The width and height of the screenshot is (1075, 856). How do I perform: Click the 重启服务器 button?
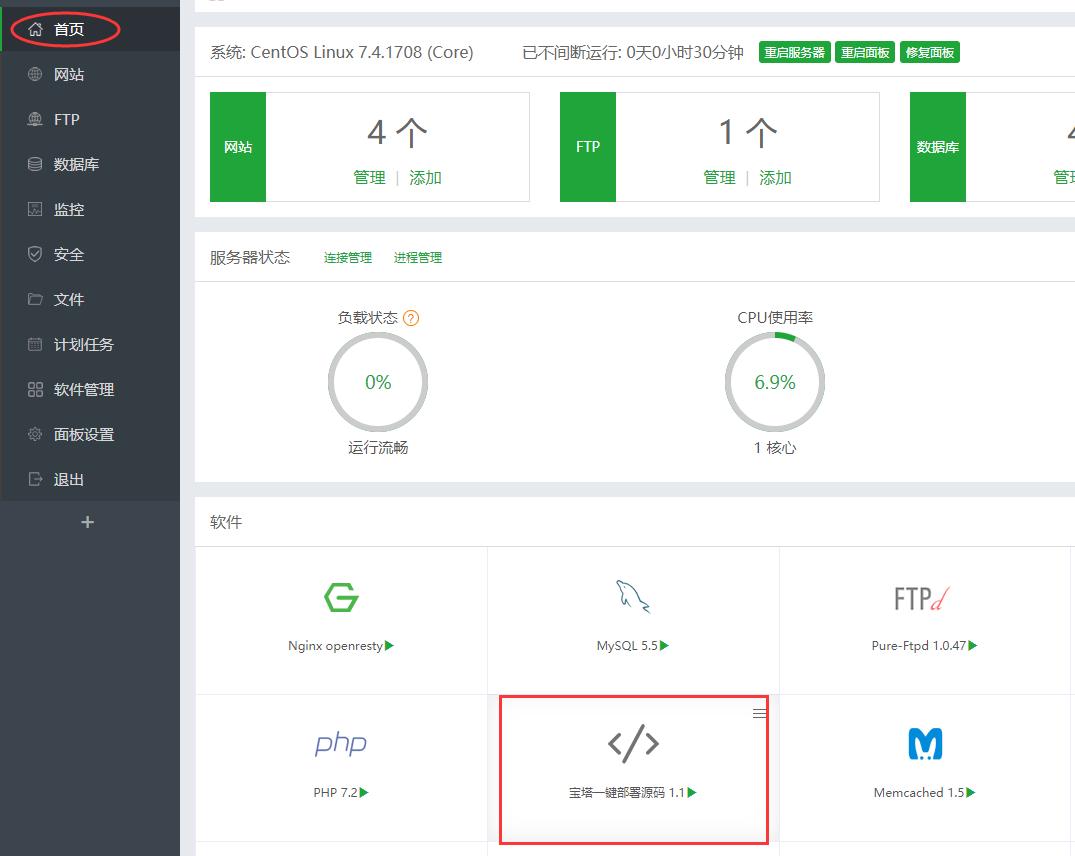795,52
